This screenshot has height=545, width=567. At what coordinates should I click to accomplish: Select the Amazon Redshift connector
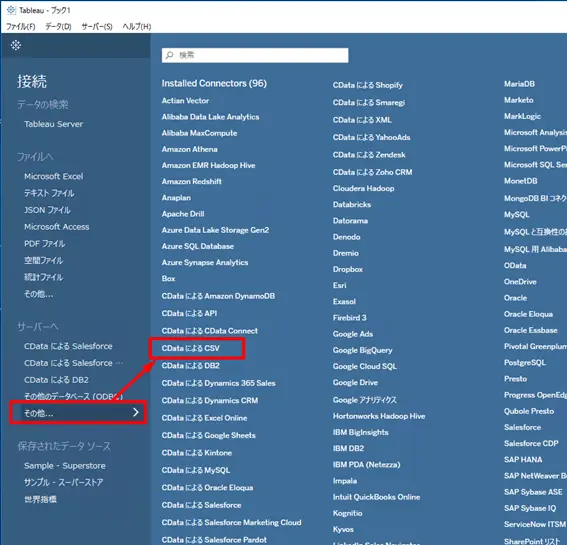pyautogui.click(x=192, y=181)
